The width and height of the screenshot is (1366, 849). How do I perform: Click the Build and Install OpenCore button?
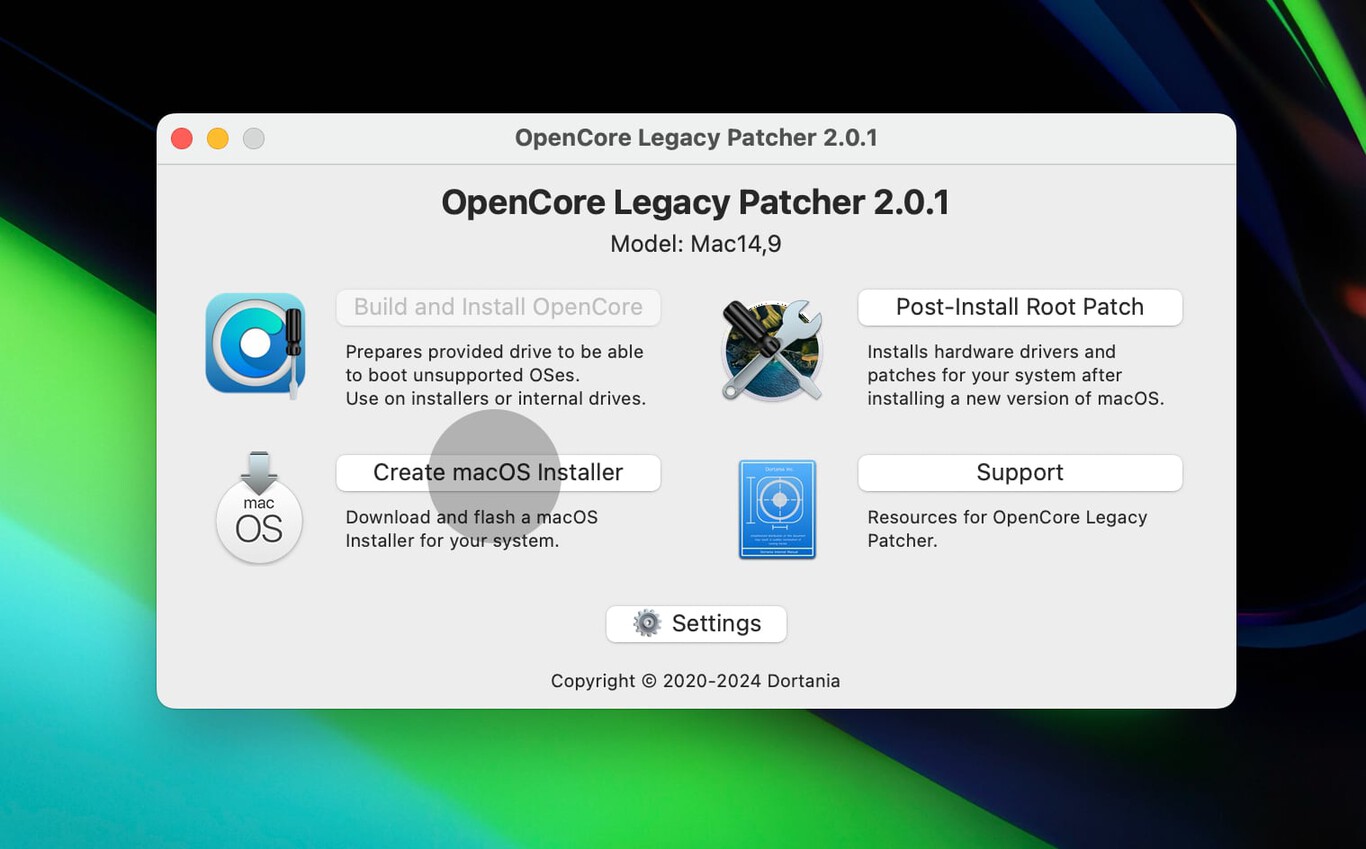click(498, 307)
